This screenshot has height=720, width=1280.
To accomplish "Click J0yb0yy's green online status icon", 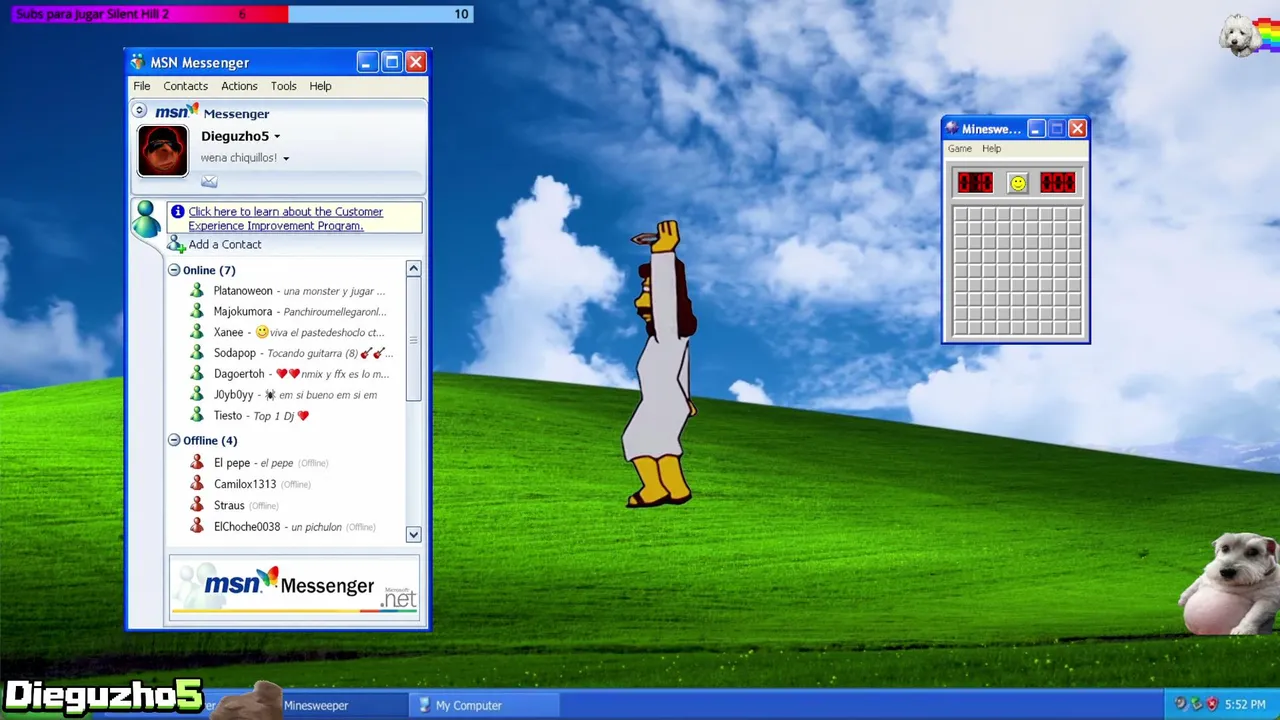I will 197,394.
